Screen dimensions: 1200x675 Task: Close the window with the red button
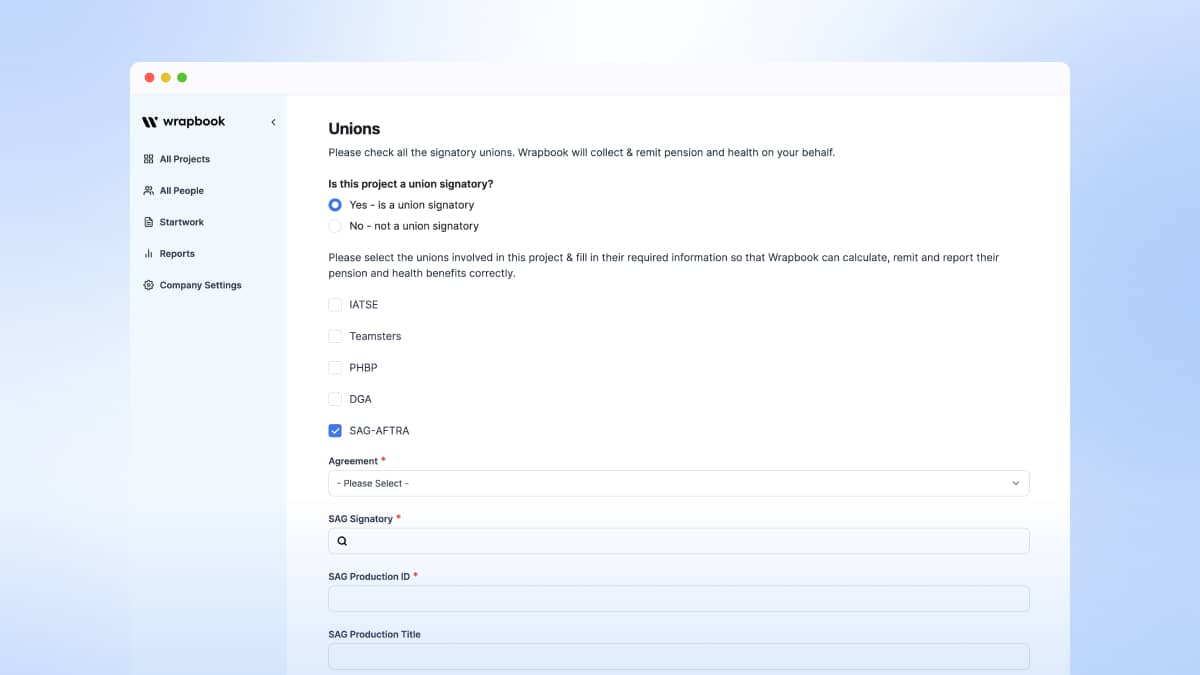(150, 78)
